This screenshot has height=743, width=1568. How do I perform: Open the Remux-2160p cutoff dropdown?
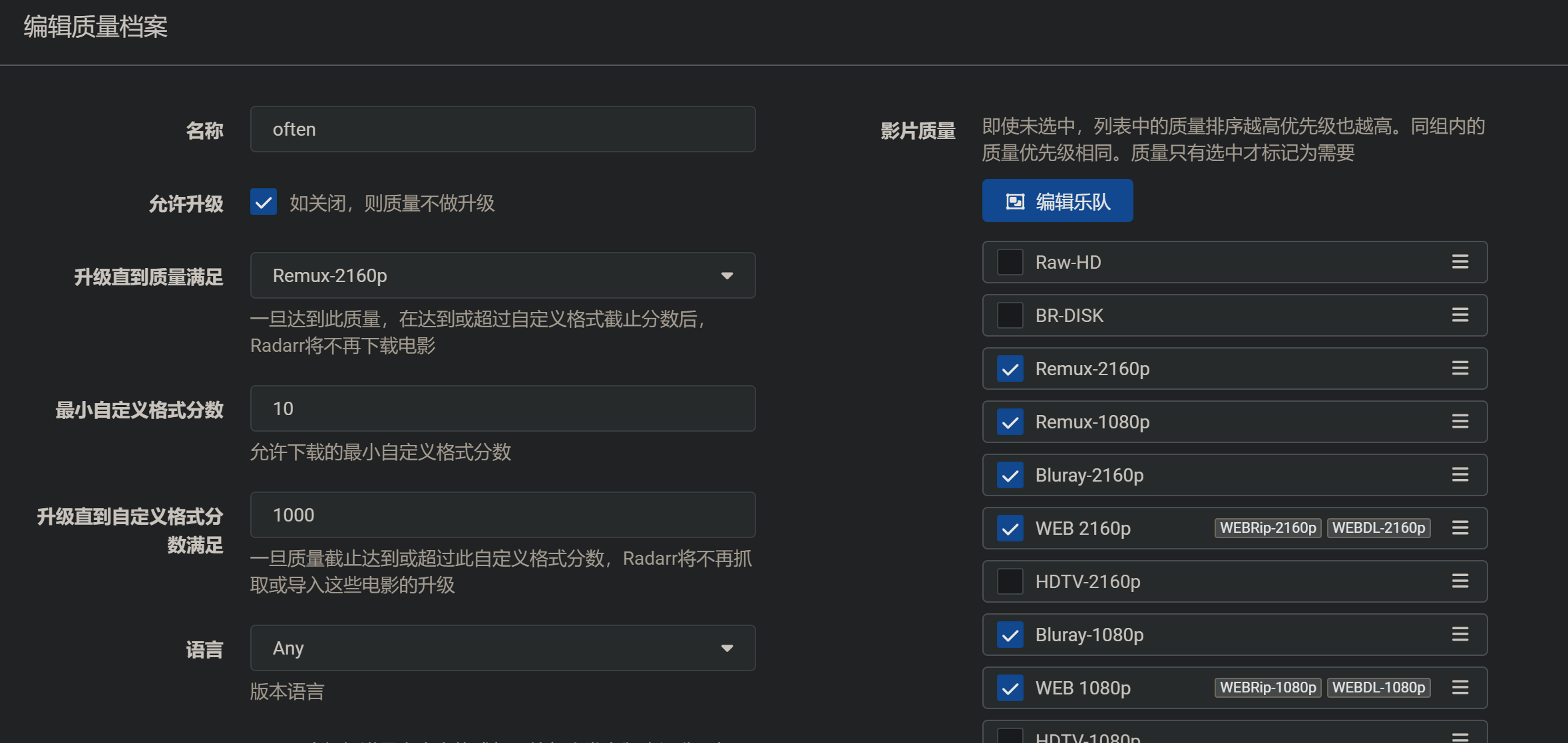click(x=502, y=275)
